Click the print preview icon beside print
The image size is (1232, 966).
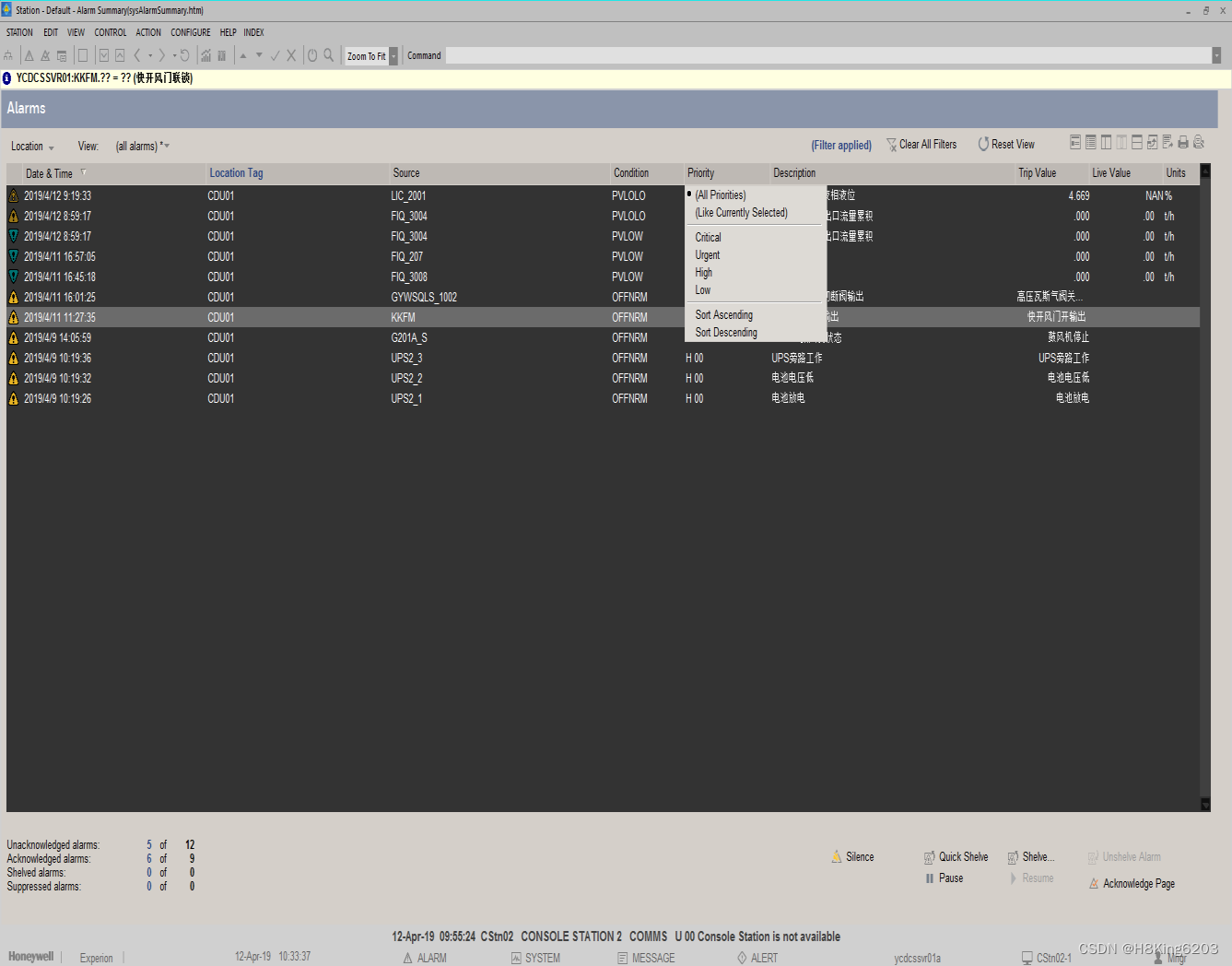[x=1199, y=142]
